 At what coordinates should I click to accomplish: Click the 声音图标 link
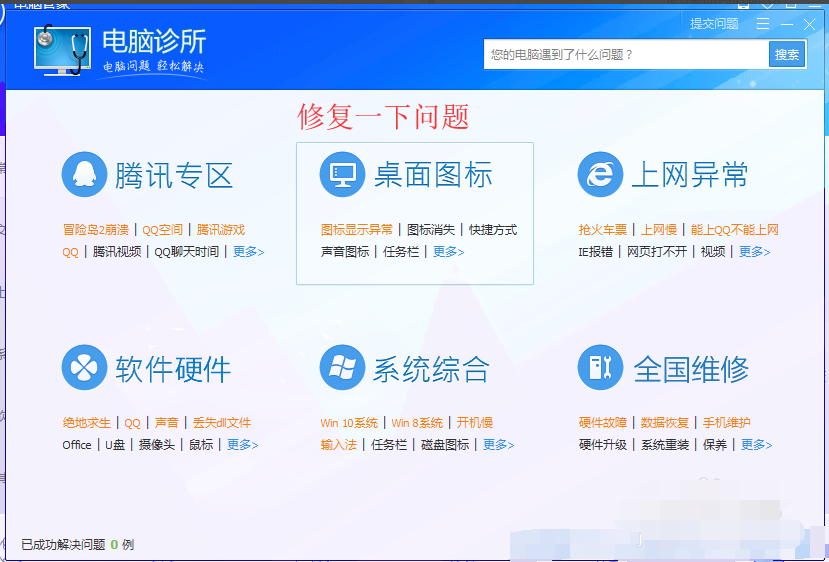(x=345, y=252)
